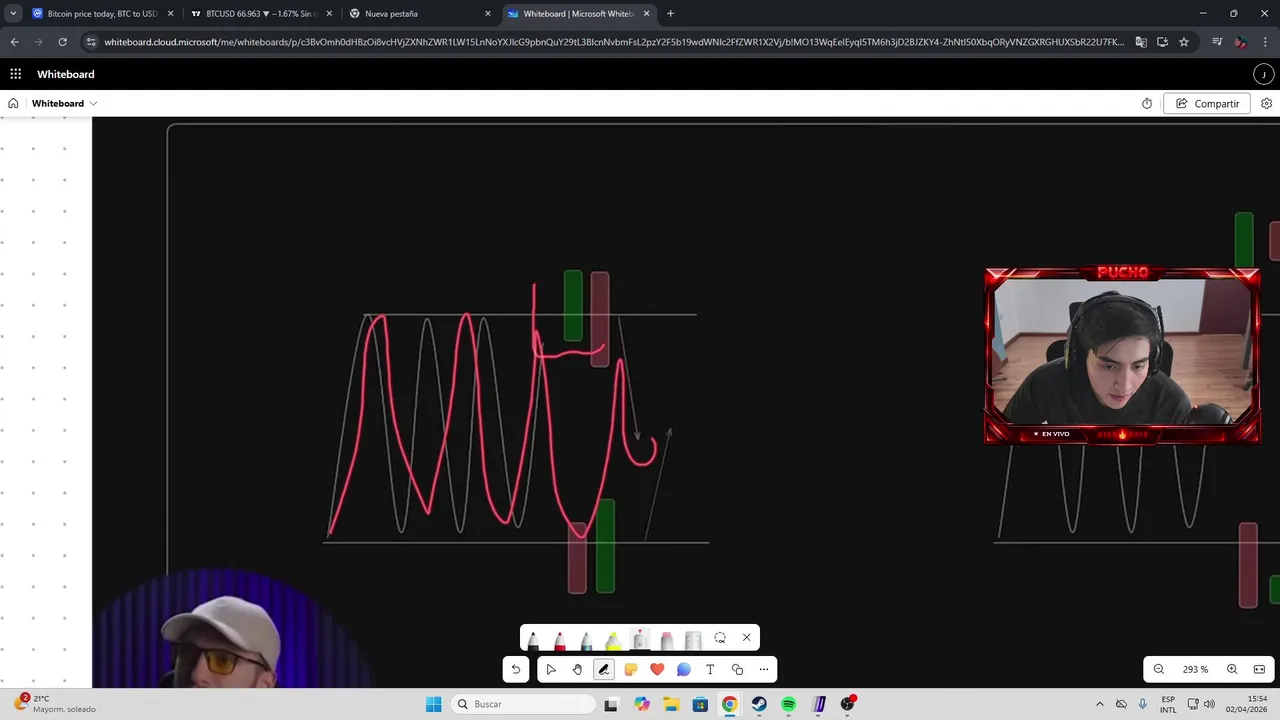Open more toolbar options

[x=764, y=669]
